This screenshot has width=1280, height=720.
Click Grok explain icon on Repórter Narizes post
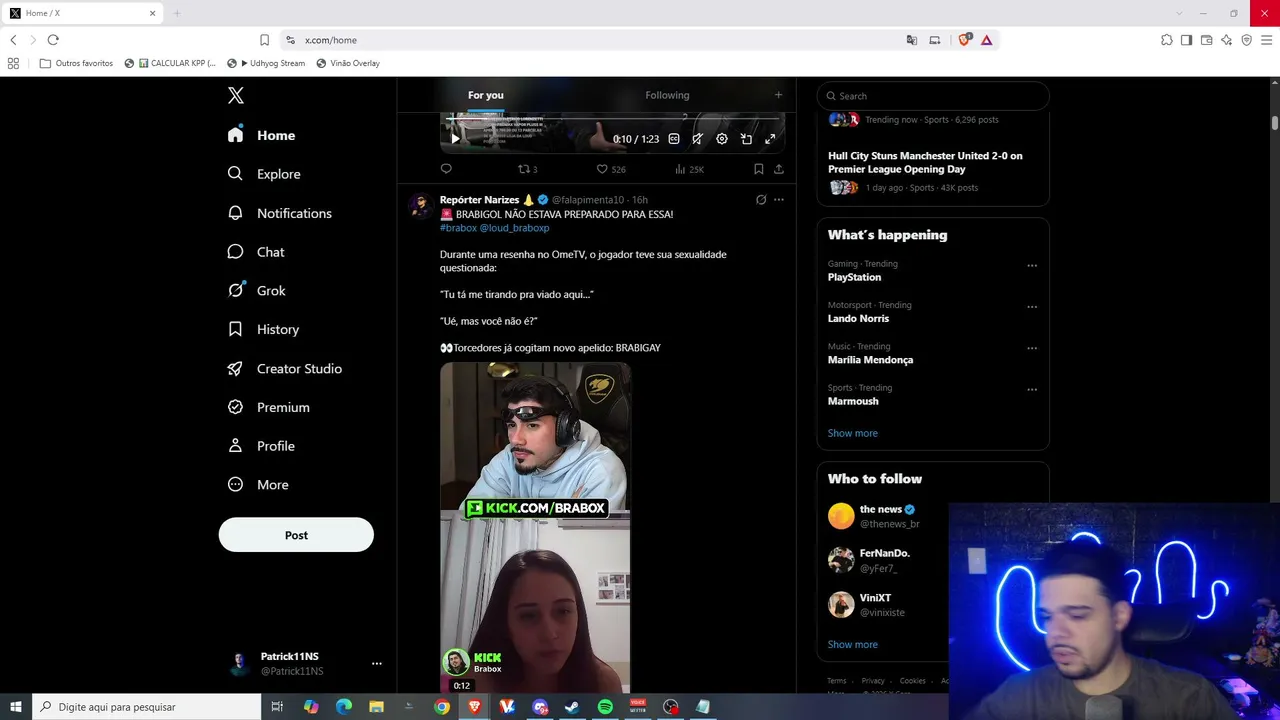761,200
